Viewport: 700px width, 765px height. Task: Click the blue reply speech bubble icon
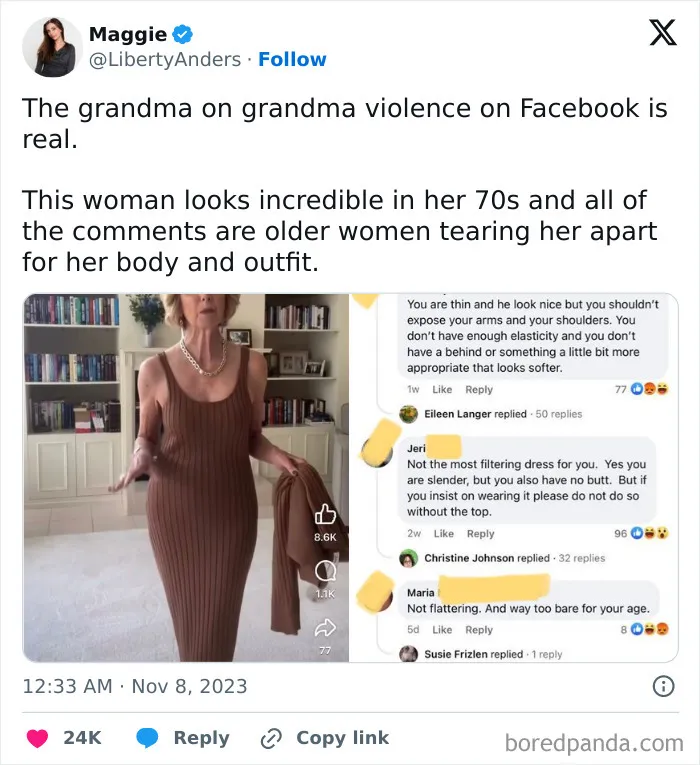(x=147, y=738)
